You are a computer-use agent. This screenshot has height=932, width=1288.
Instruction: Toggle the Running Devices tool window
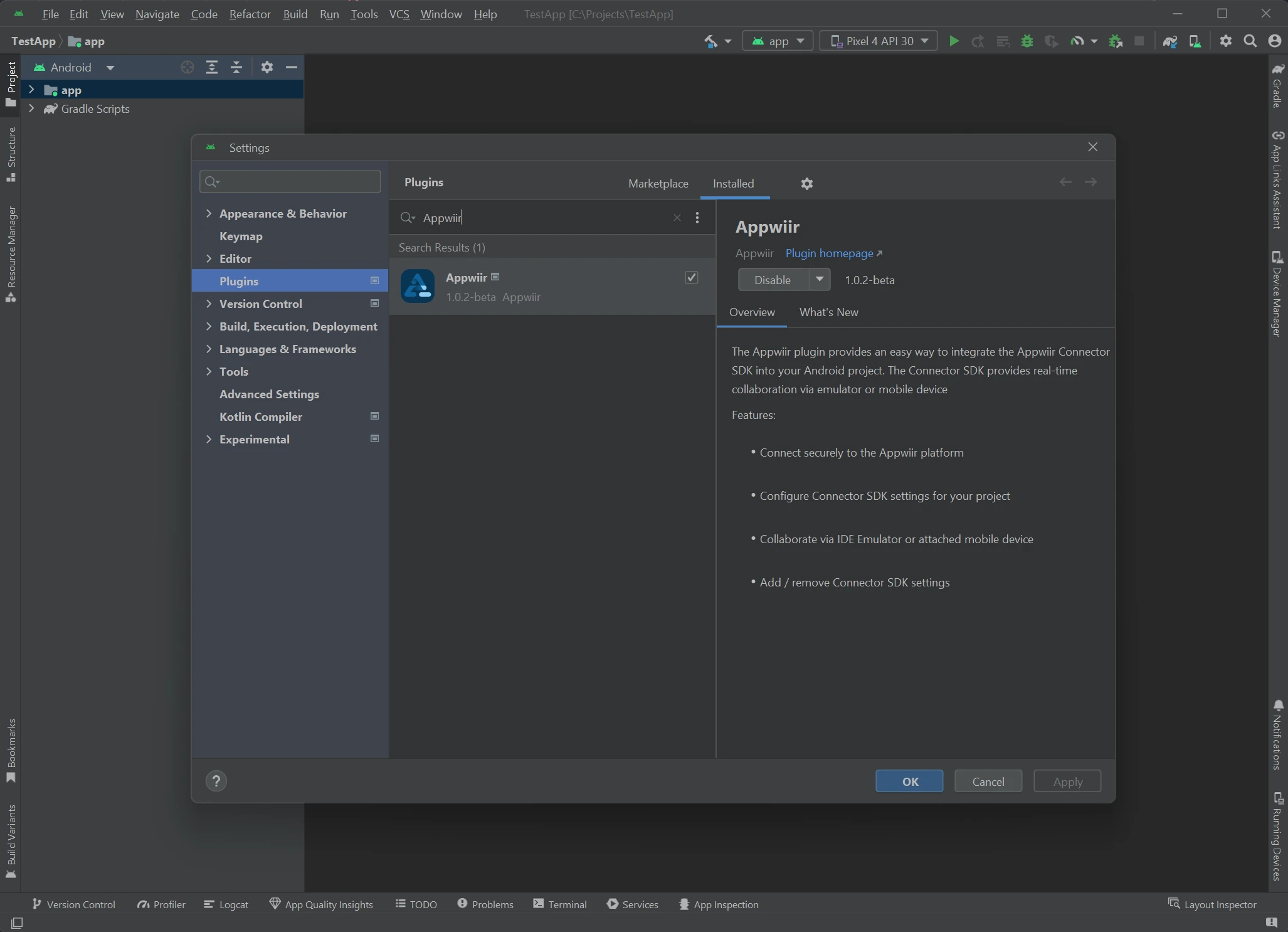(x=1277, y=836)
